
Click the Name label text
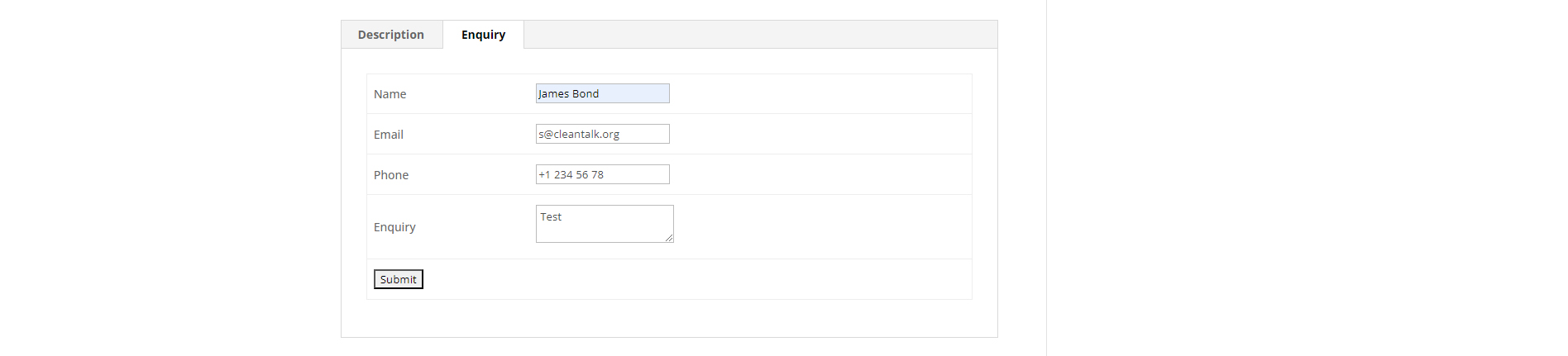(390, 94)
